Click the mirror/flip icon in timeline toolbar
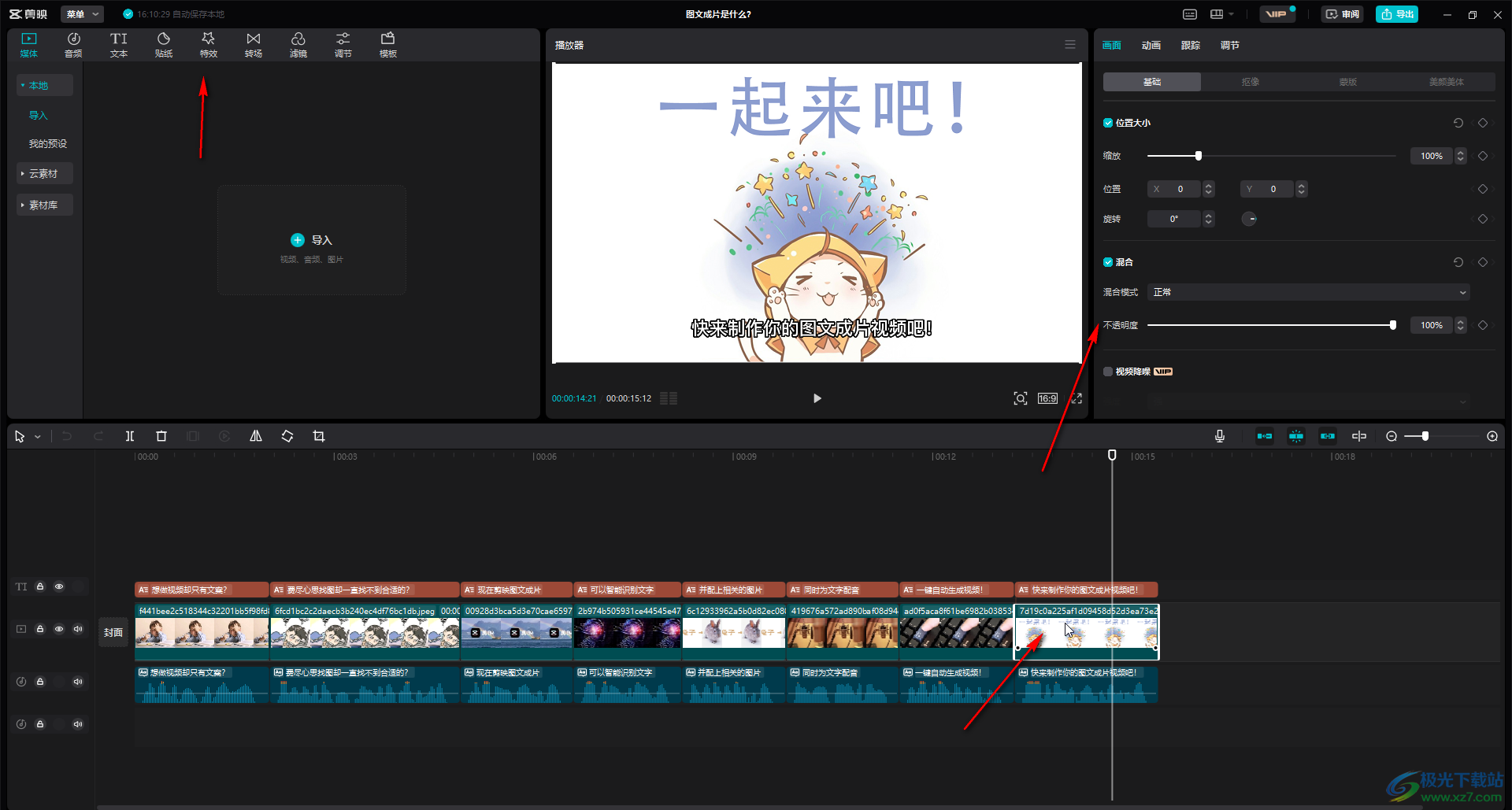Viewport: 1512px width, 810px height. (x=256, y=436)
